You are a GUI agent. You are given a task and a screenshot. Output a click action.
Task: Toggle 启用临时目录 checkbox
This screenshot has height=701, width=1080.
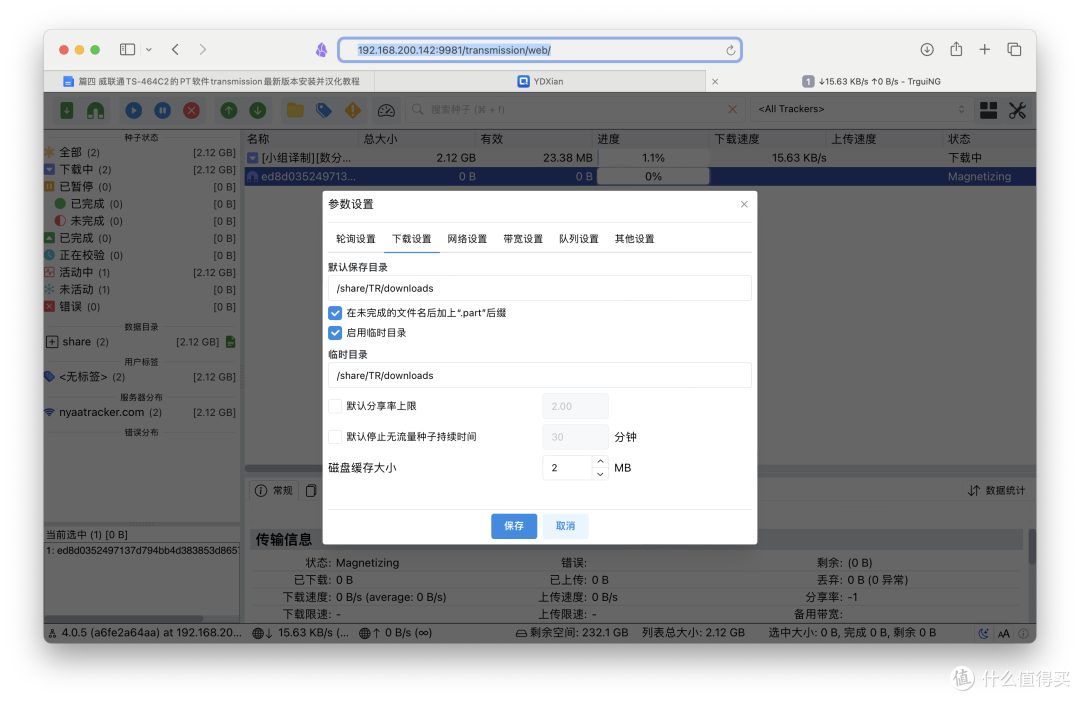click(335, 333)
